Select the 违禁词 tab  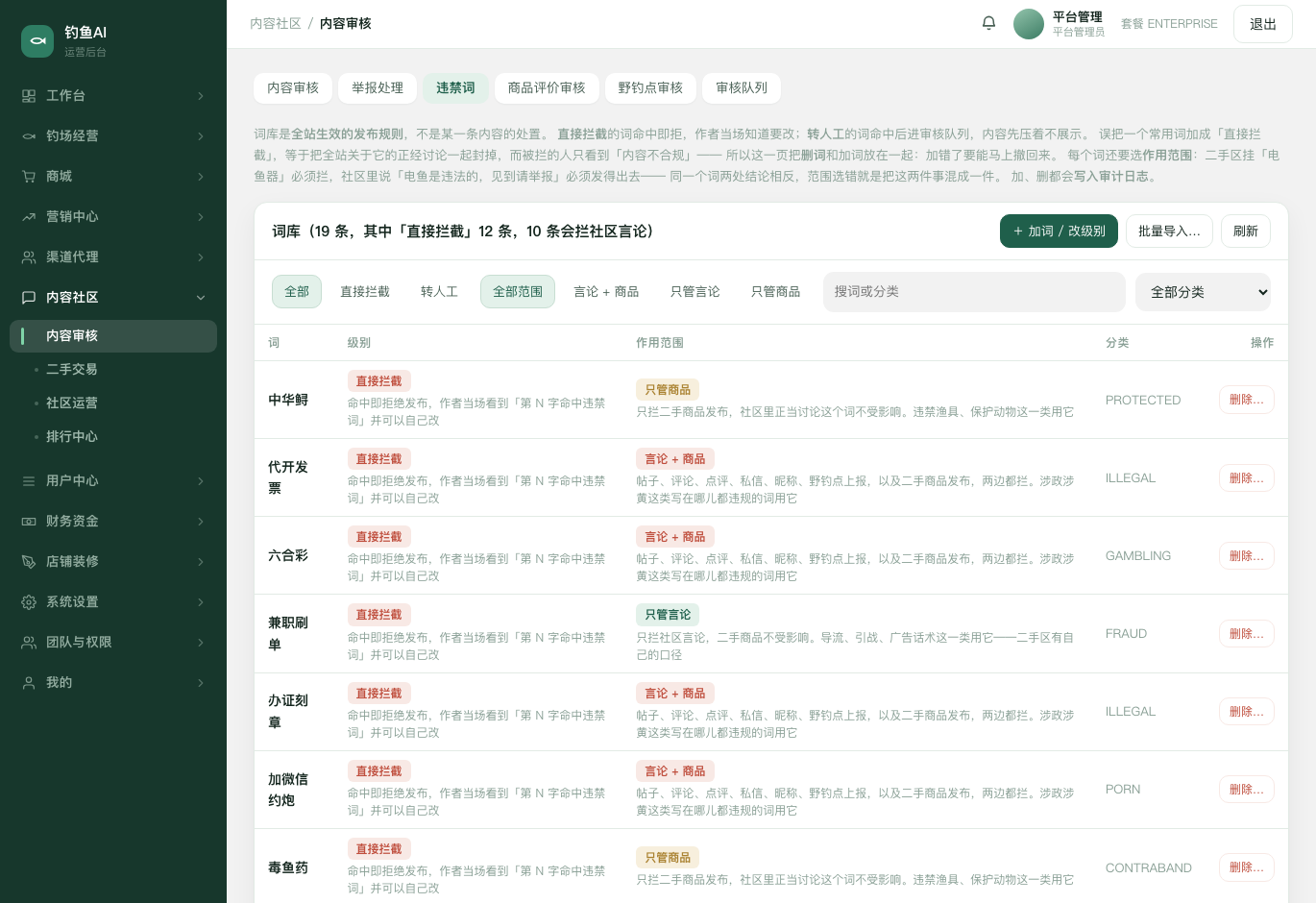pyautogui.click(x=455, y=88)
